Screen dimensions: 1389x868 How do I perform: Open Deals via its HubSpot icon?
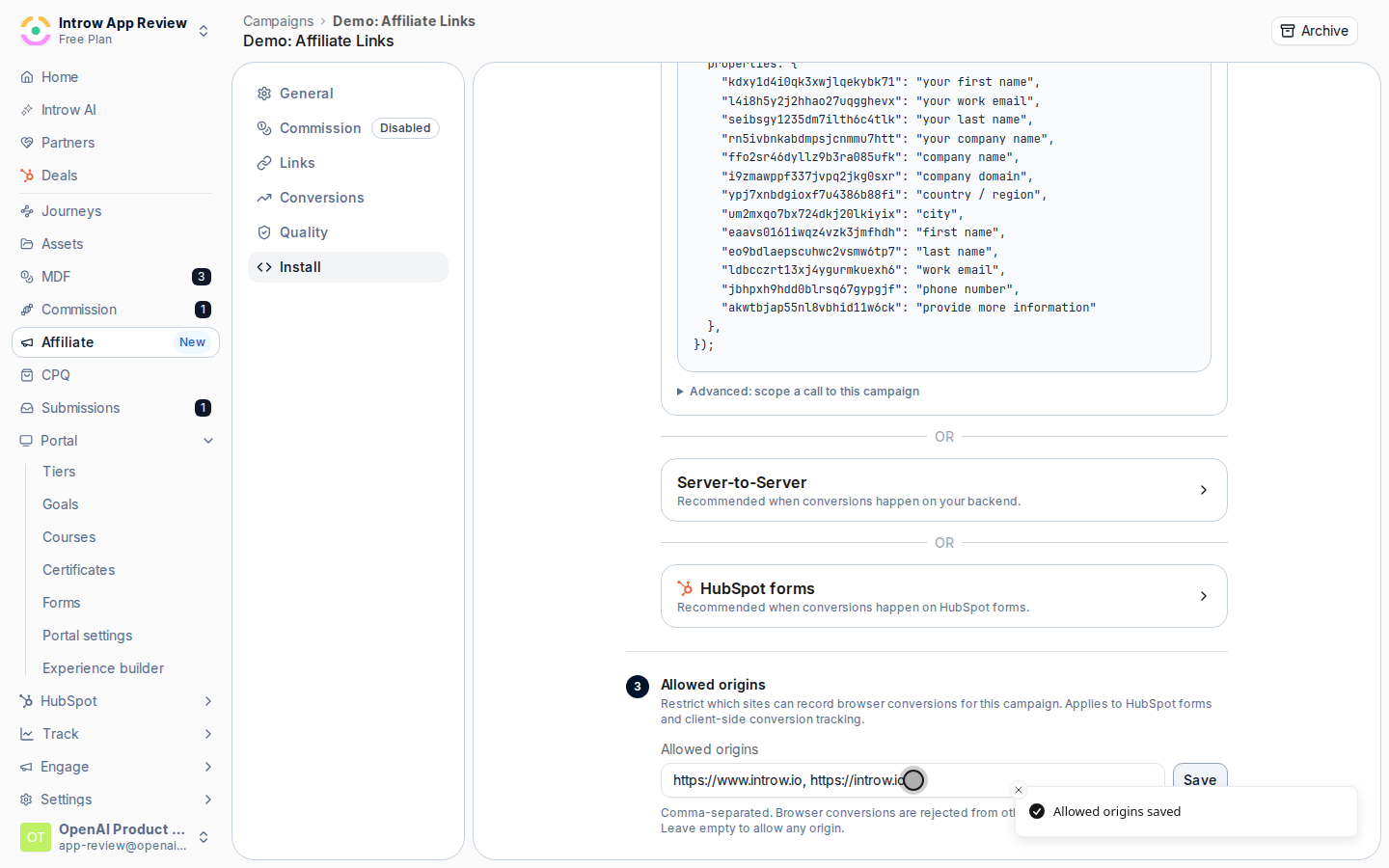[27, 176]
